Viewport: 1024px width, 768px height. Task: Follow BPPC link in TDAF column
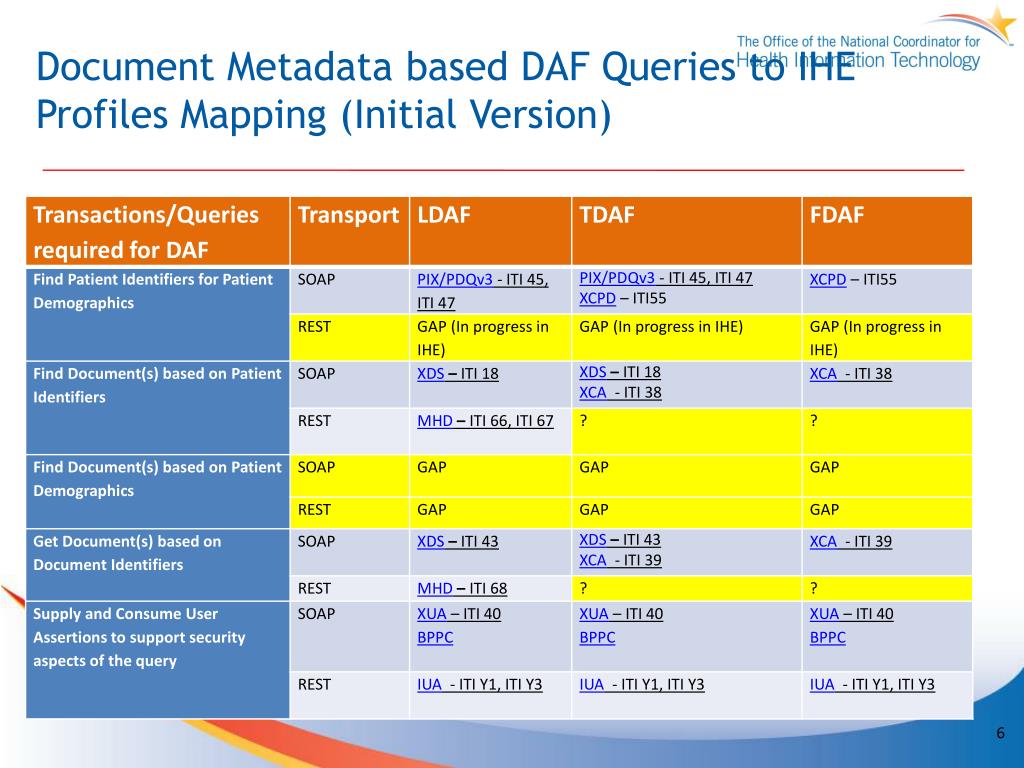click(597, 637)
